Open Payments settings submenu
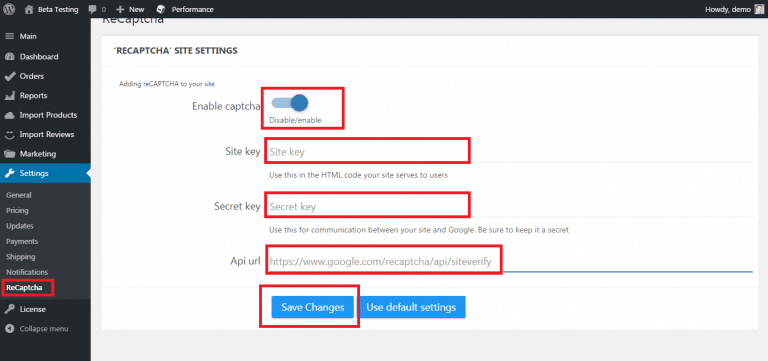Screen dimensions: 768x361 [x=22, y=241]
